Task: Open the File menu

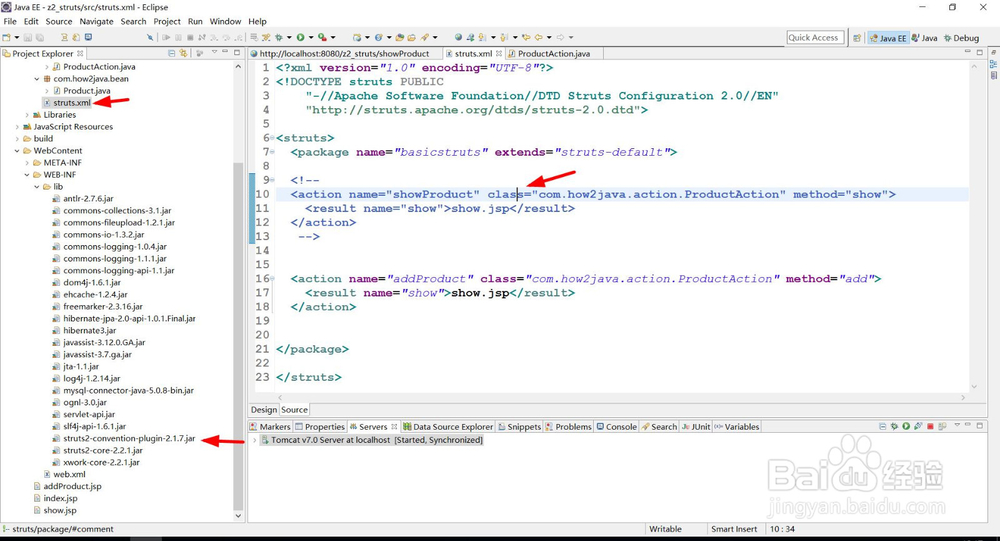Action: 10,21
